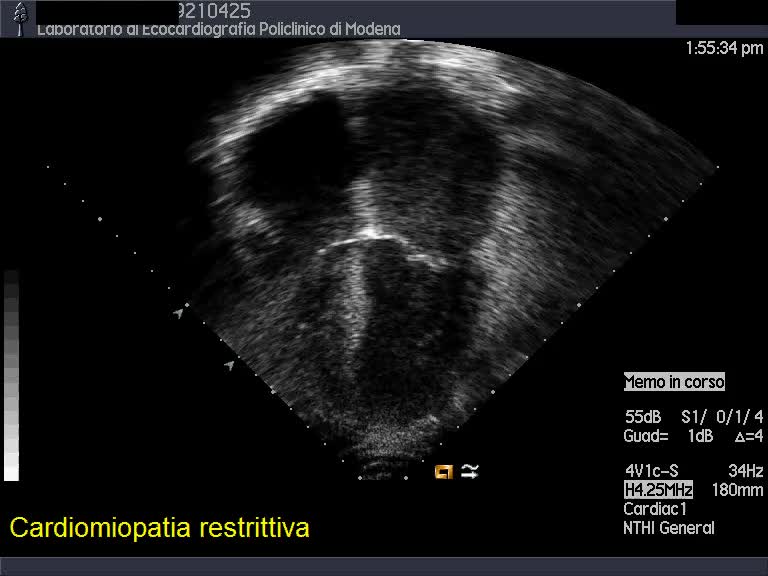Click the 'S1/ 0/1/ 4' parameter text

pos(722,417)
